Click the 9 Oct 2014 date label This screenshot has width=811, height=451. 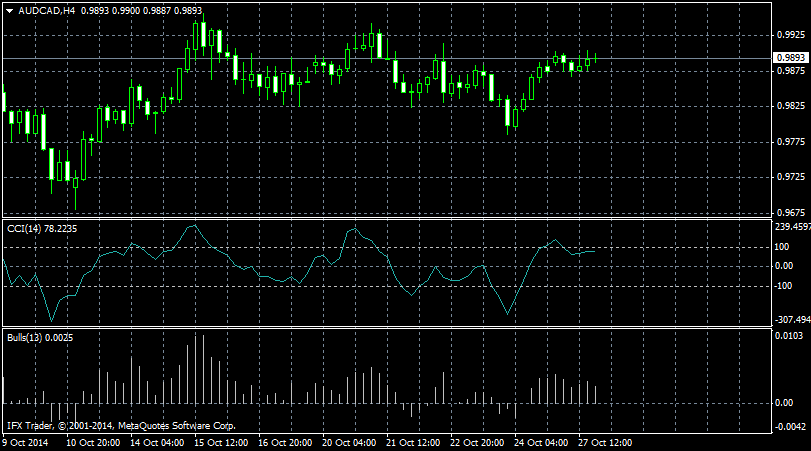coord(25,442)
